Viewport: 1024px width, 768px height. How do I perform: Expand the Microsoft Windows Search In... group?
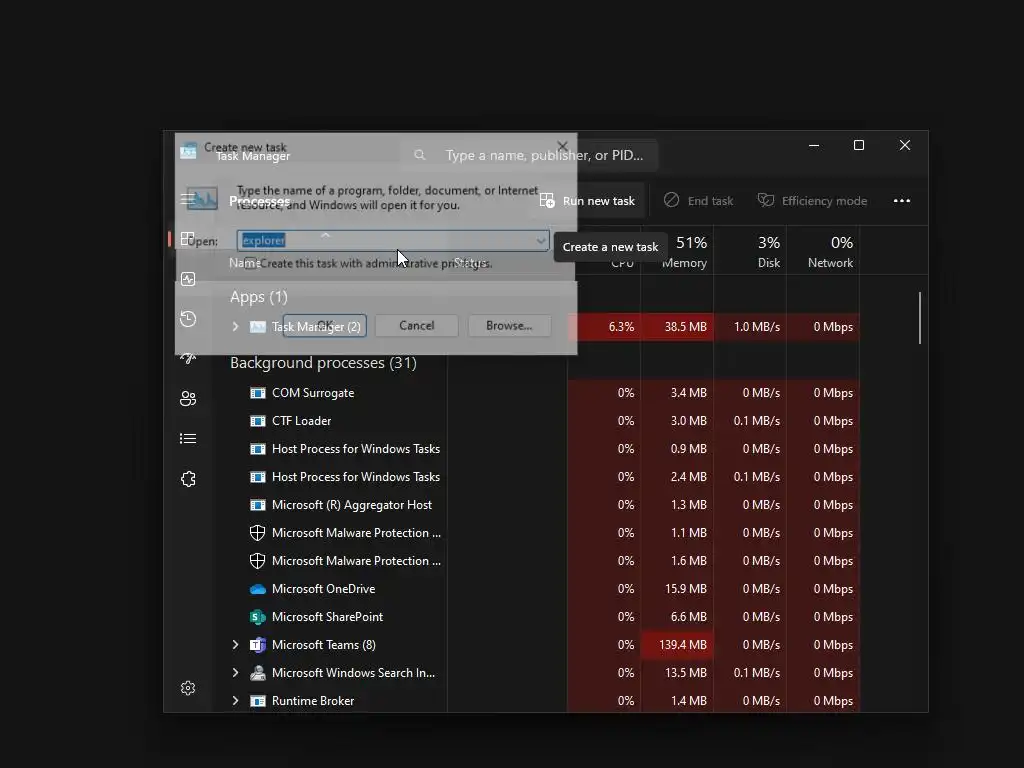(235, 673)
